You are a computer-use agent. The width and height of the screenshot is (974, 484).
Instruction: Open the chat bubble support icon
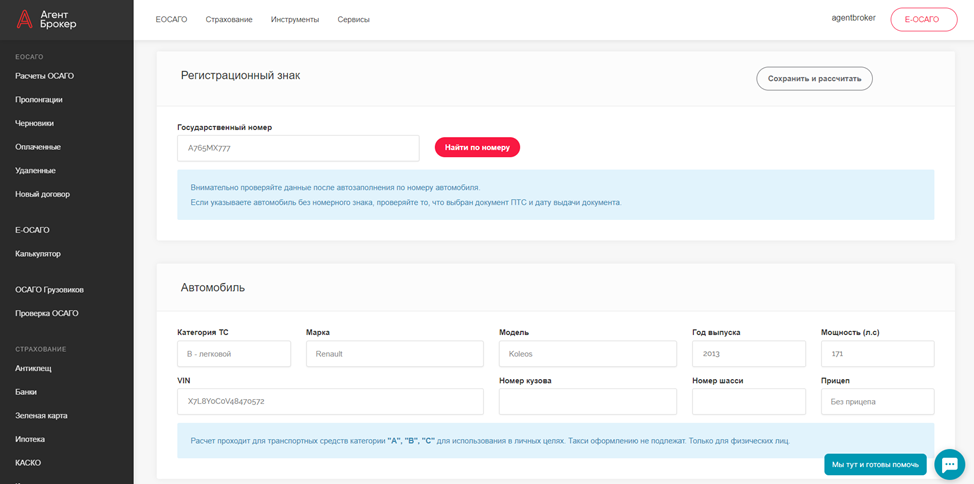click(948, 464)
